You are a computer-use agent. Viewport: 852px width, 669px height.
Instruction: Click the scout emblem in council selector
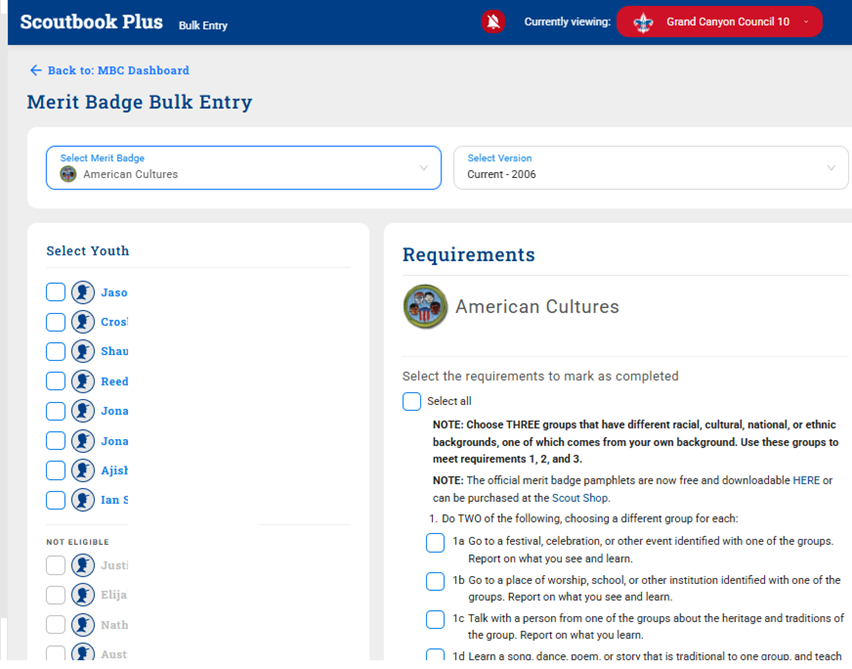(643, 22)
